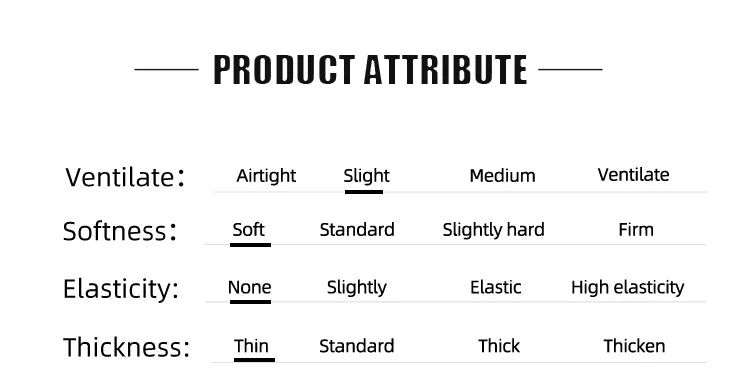This screenshot has height=392, width=750.
Task: Select Soft in the Softness row
Action: (x=248, y=230)
